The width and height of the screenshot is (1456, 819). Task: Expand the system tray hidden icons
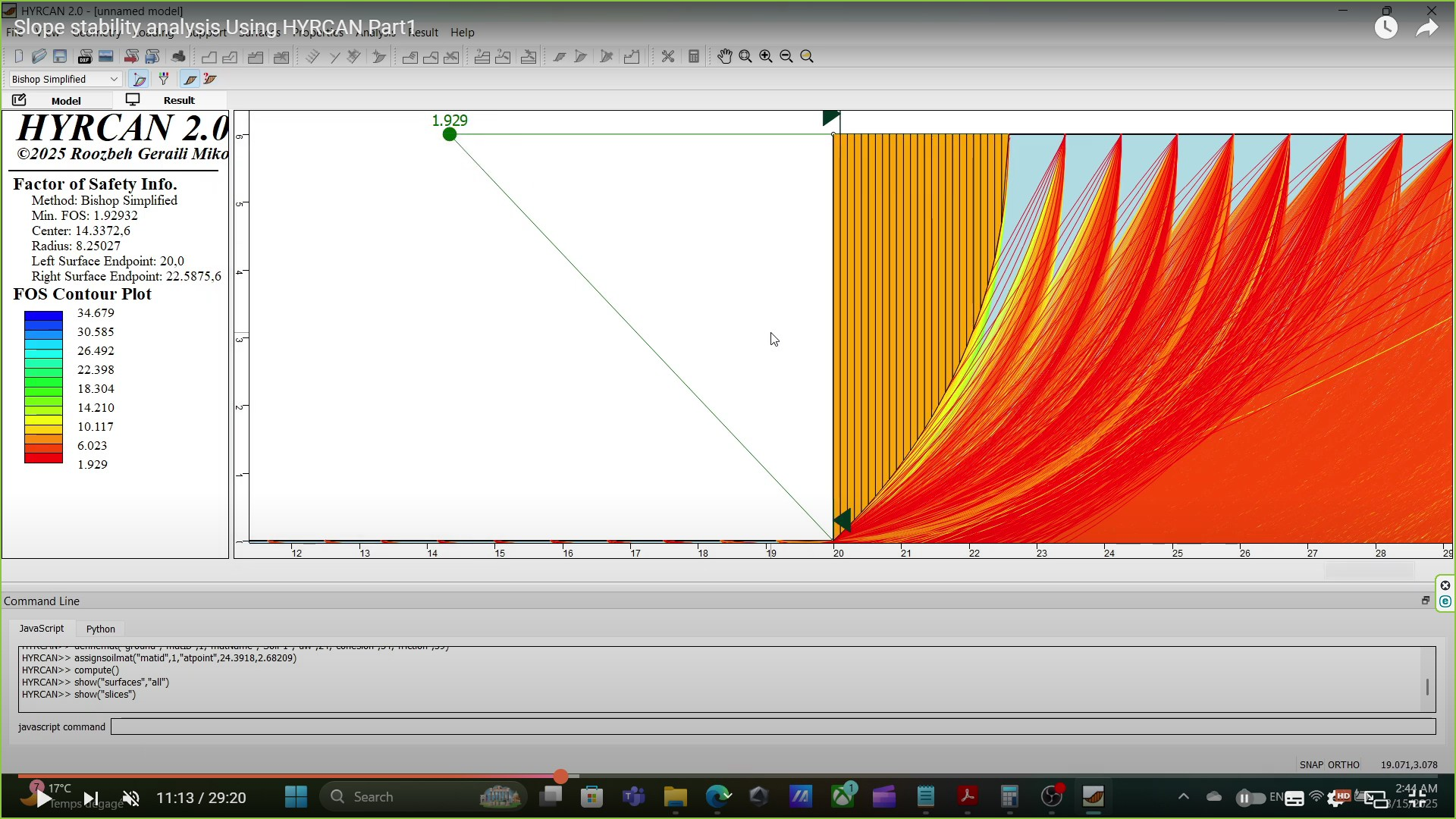tap(1183, 797)
